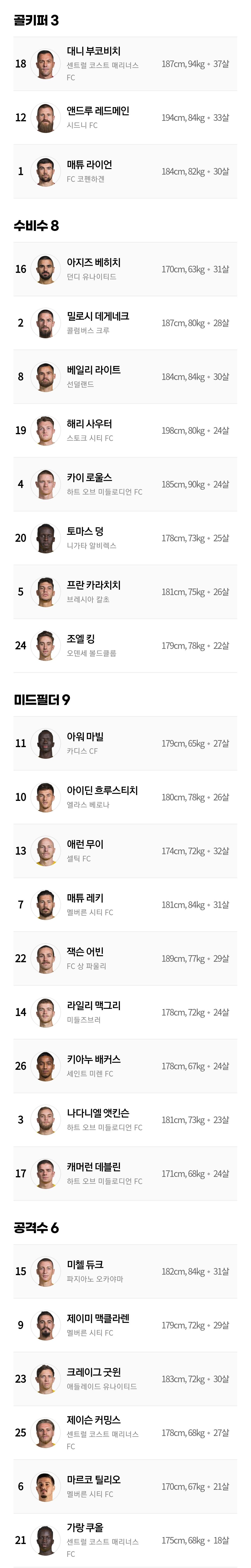Select 애런 무이 player name
Screen dimensions: 251x1568
point(85,844)
